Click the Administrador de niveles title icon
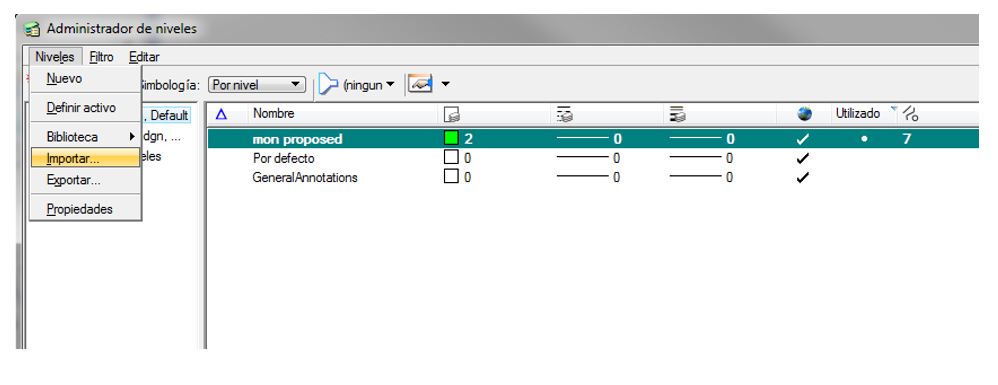Viewport: 998px width, 385px height. pyautogui.click(x=32, y=29)
